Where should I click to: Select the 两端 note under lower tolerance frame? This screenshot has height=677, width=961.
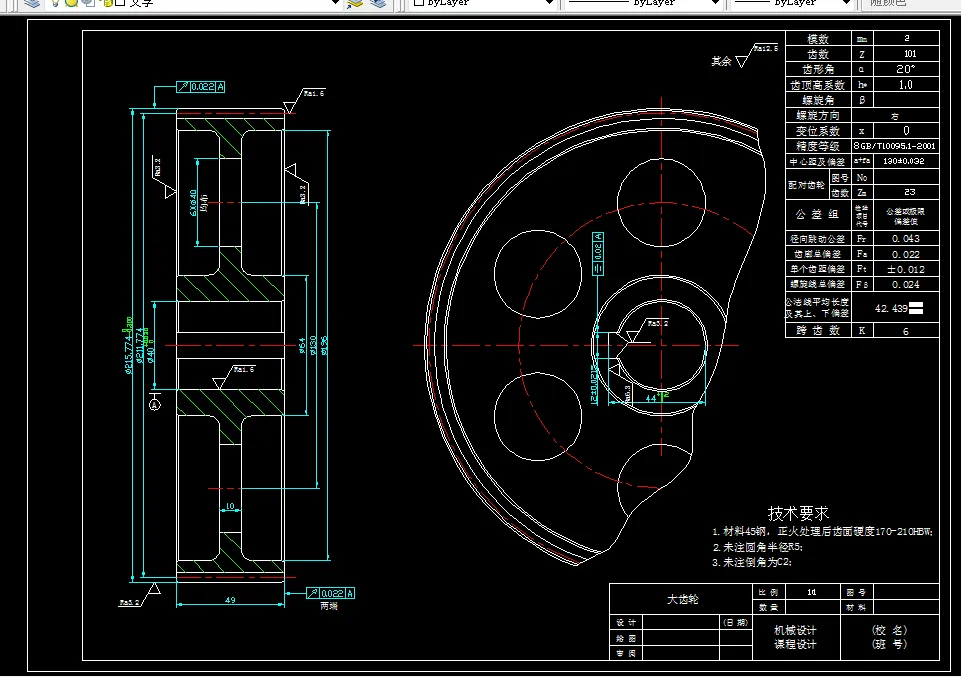point(329,606)
